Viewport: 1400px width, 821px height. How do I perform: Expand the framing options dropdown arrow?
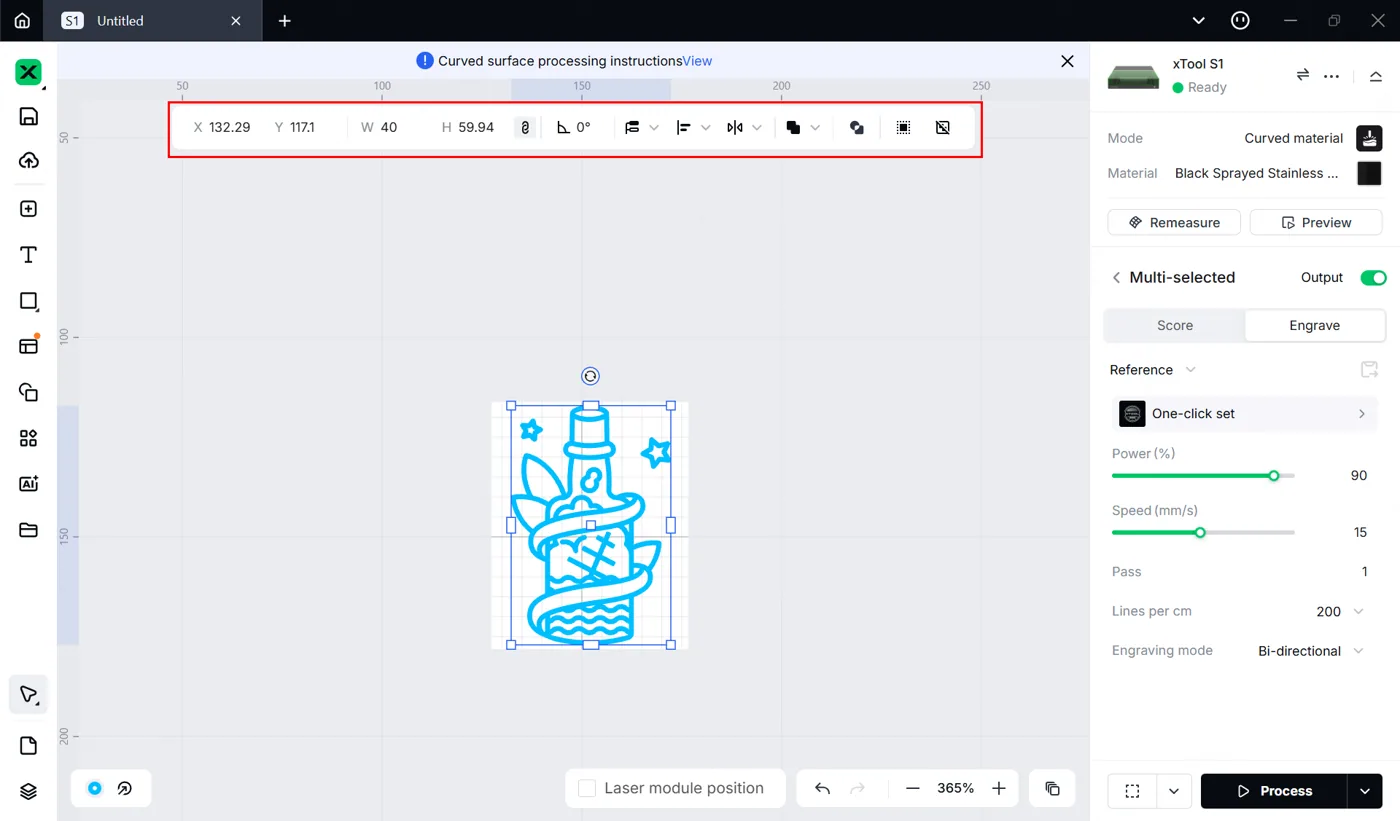point(1173,791)
